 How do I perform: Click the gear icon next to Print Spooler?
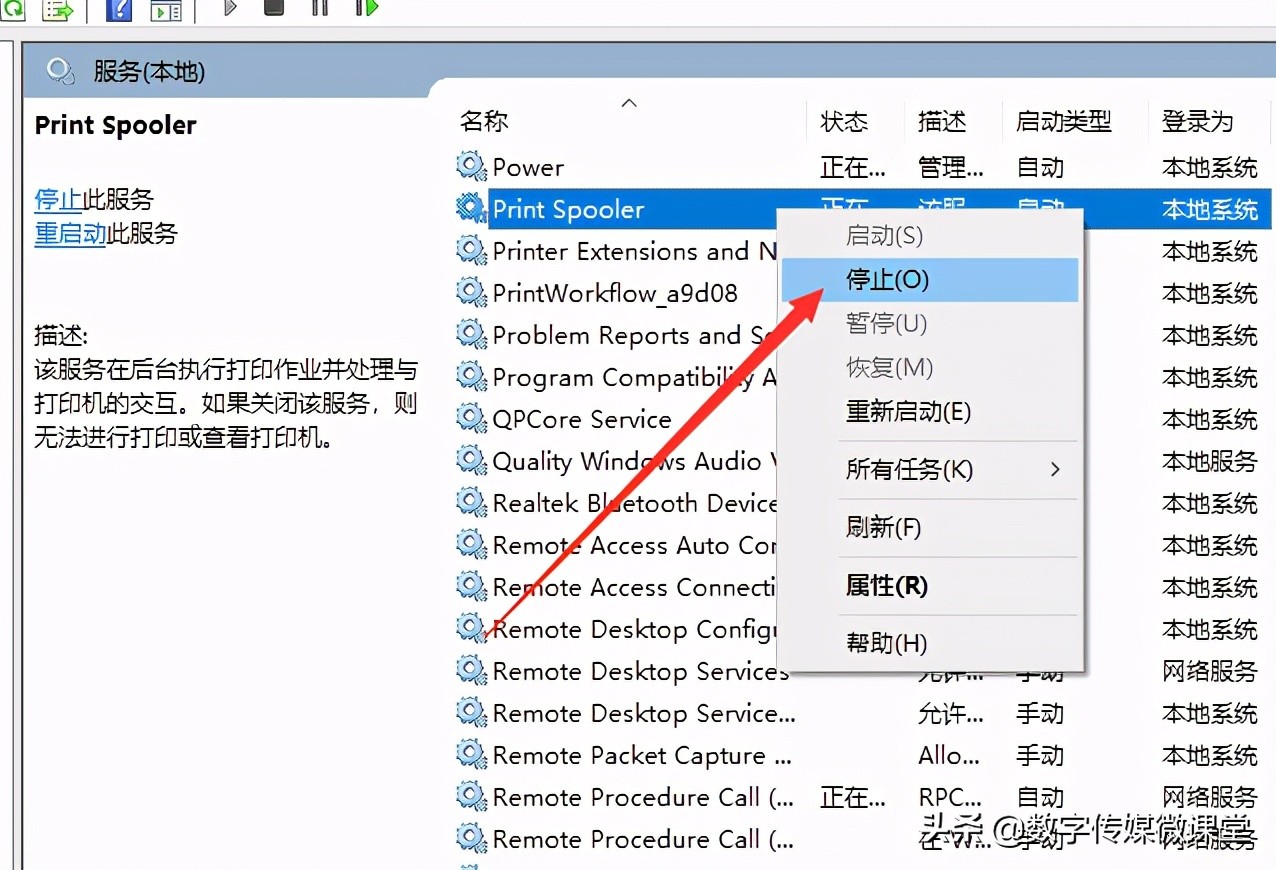(471, 208)
